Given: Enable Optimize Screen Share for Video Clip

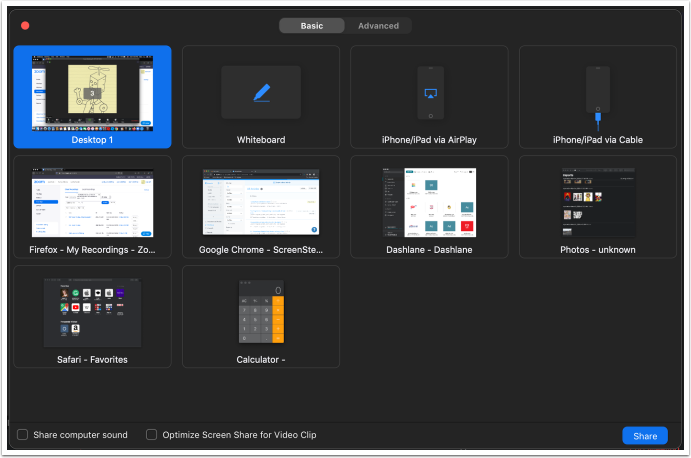Looking at the screenshot, I should (x=152, y=435).
